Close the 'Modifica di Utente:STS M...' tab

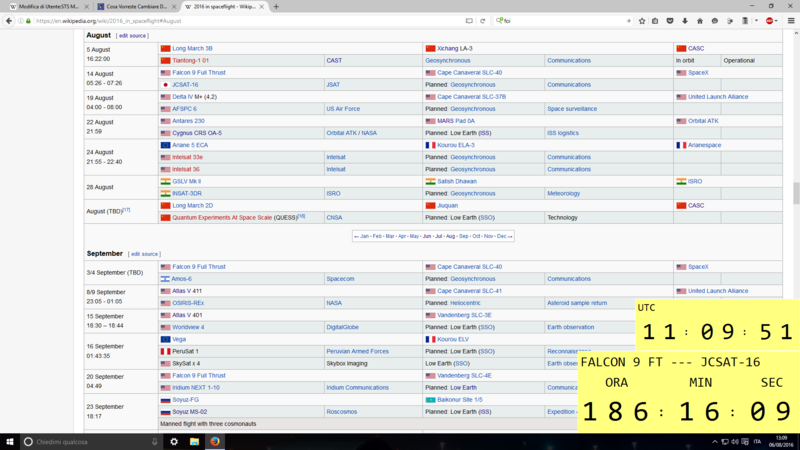coord(86,7)
